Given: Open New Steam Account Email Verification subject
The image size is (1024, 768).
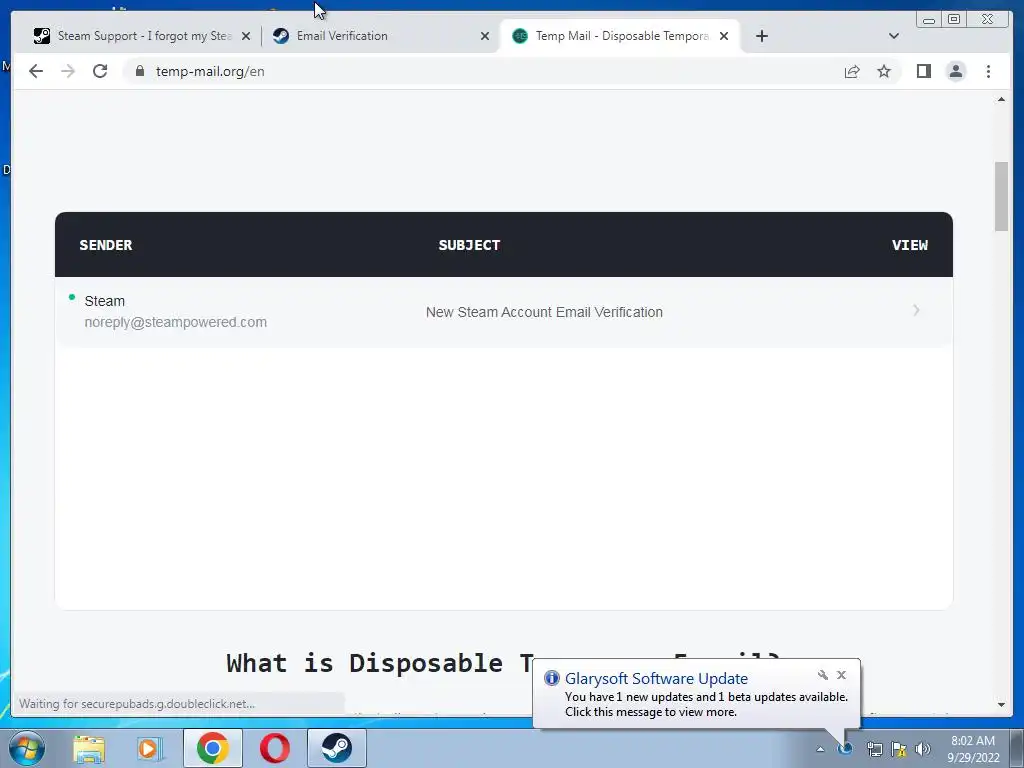Looking at the screenshot, I should [544, 312].
